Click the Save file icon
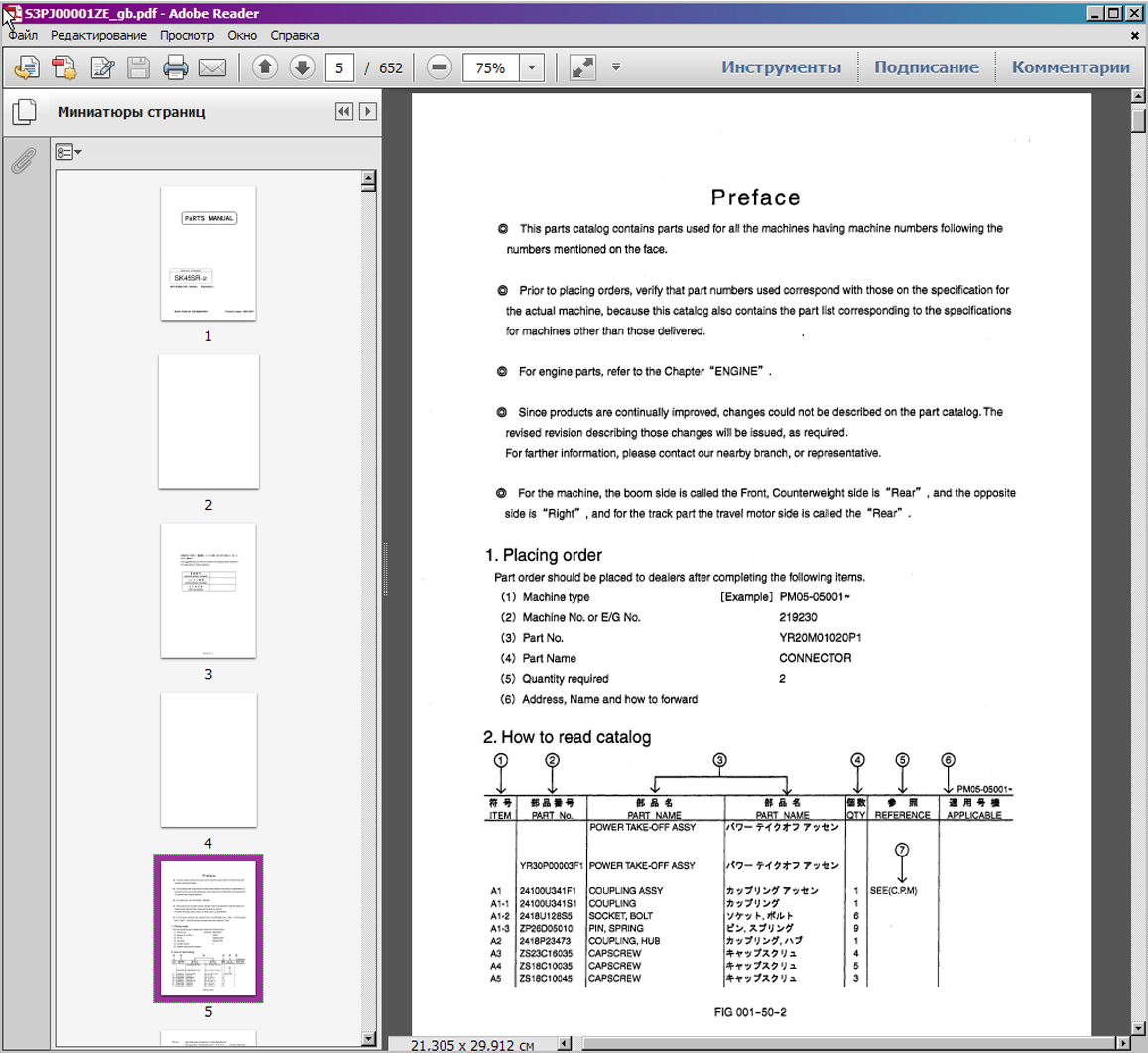This screenshot has width=1148, height=1053. click(x=138, y=67)
